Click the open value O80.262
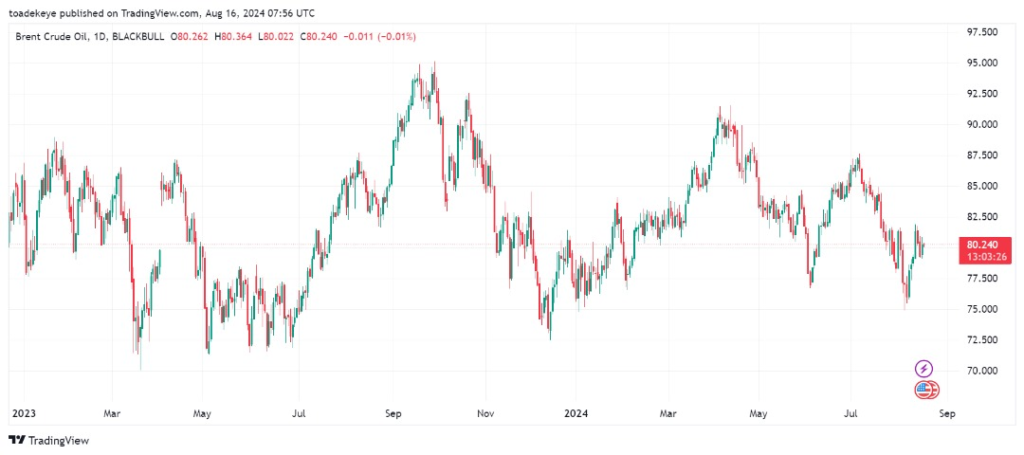 pos(188,37)
